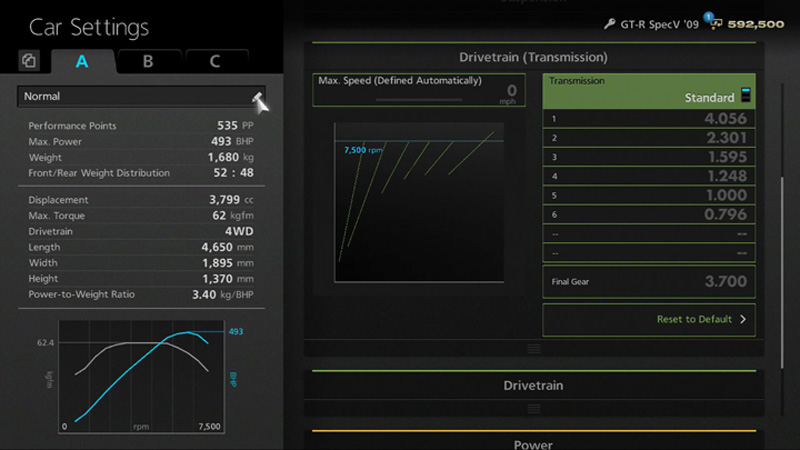Click the Normal settings name field
The image size is (800, 450).
pos(135,97)
